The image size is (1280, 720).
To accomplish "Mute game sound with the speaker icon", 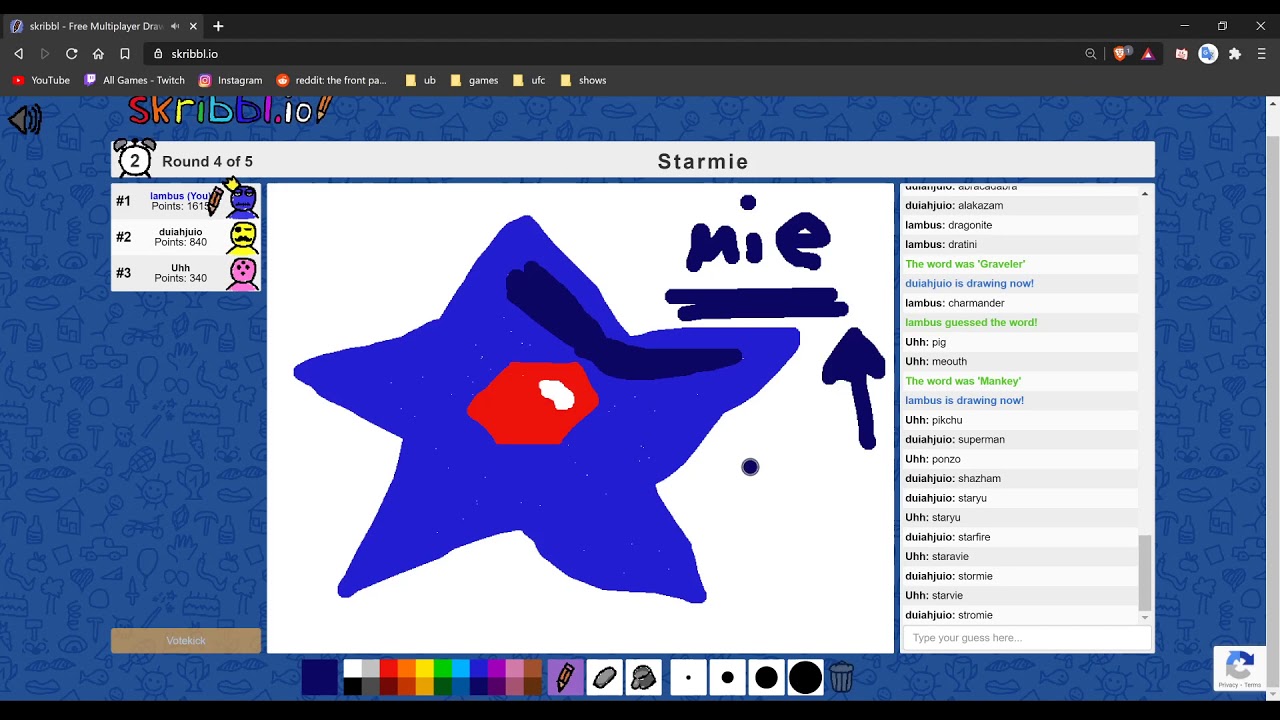I will [25, 120].
